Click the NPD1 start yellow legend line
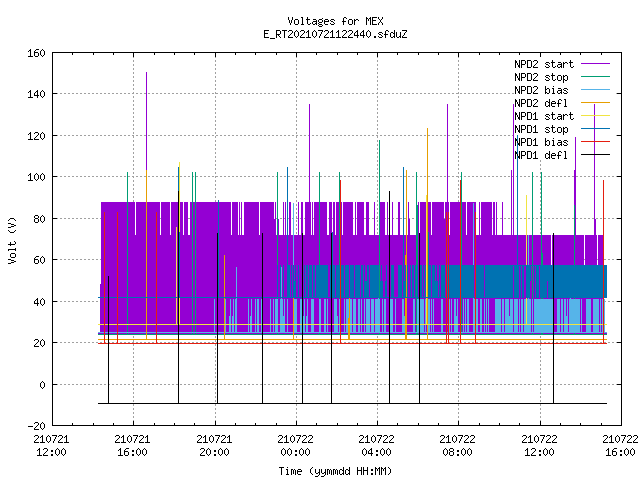Viewport: 640px width, 480px height. [x=595, y=116]
